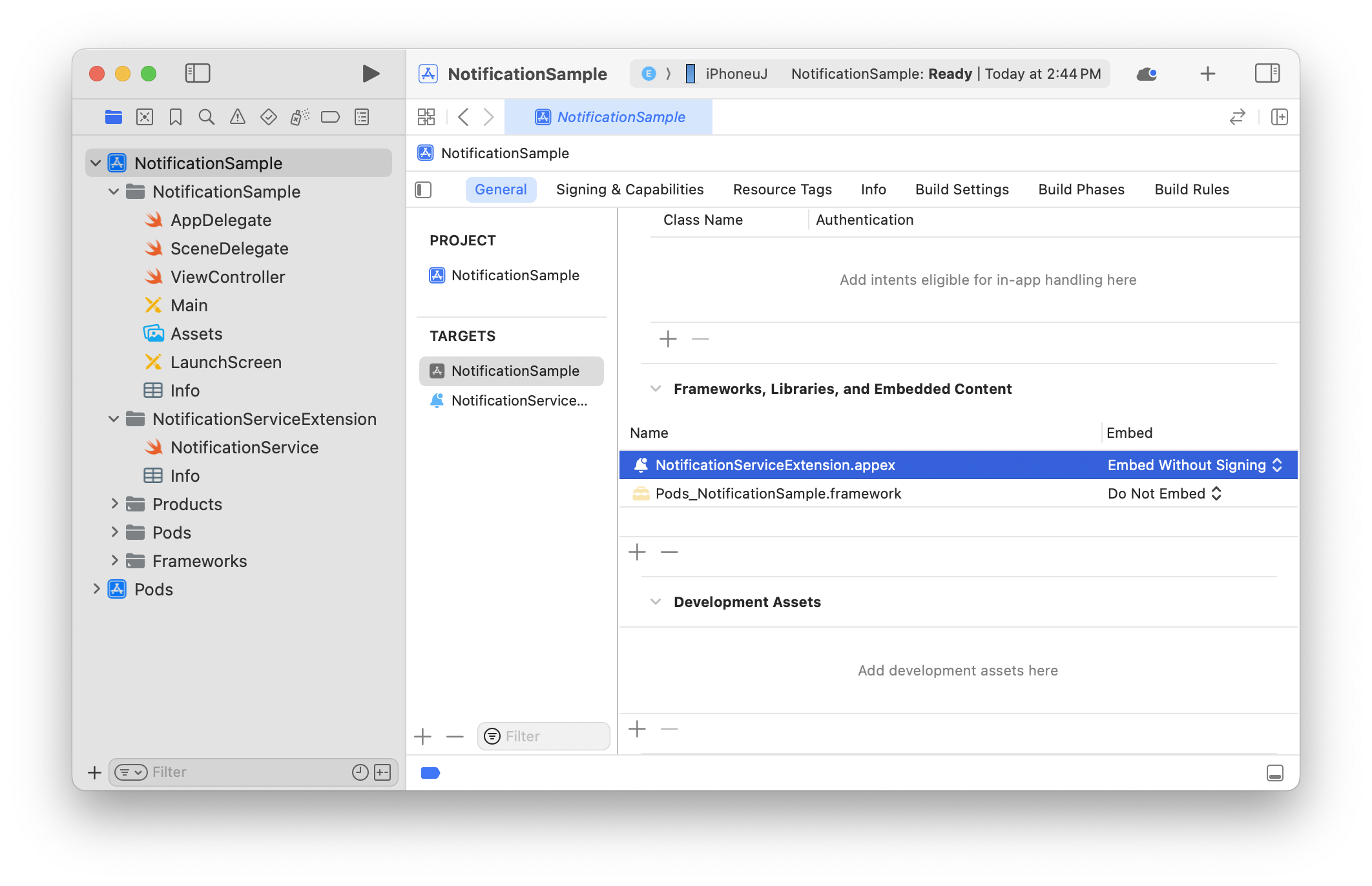Image resolution: width=1372 pixels, height=886 pixels.
Task: Switch to Build Settings tab
Action: pos(962,190)
